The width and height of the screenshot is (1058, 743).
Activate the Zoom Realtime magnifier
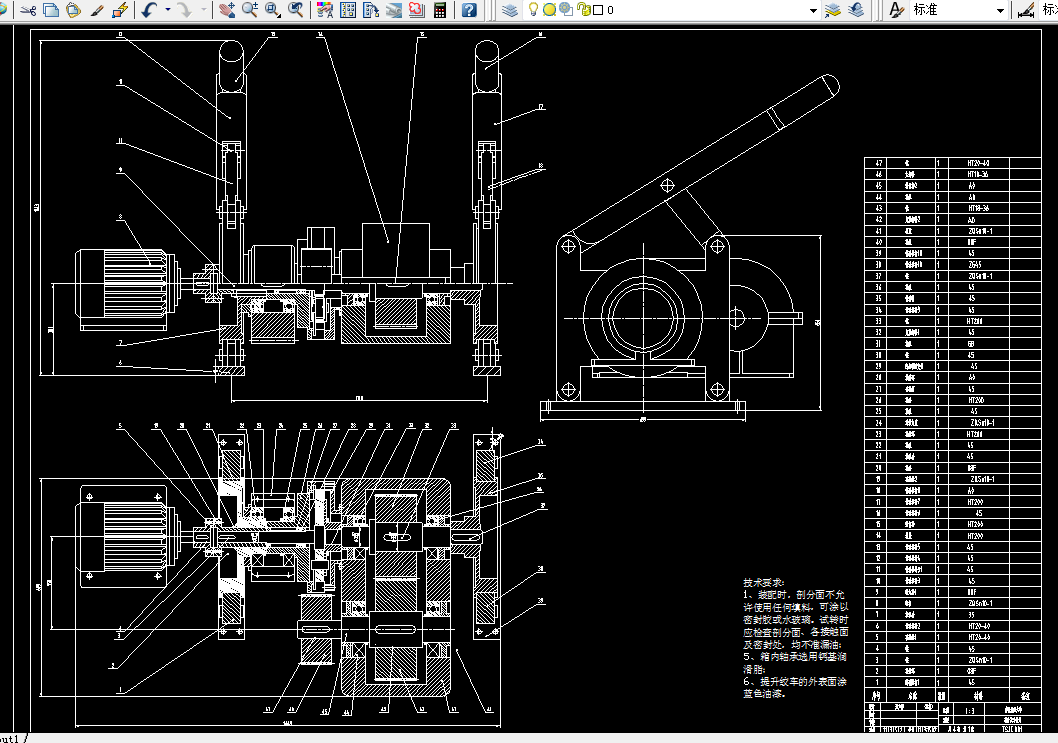coord(250,10)
